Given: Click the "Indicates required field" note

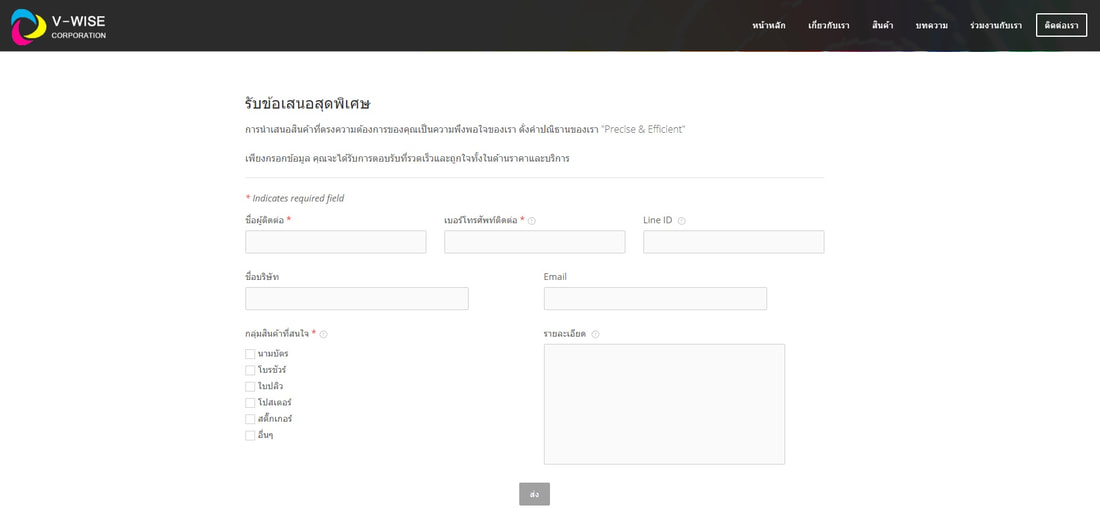Looking at the screenshot, I should click(298, 199).
